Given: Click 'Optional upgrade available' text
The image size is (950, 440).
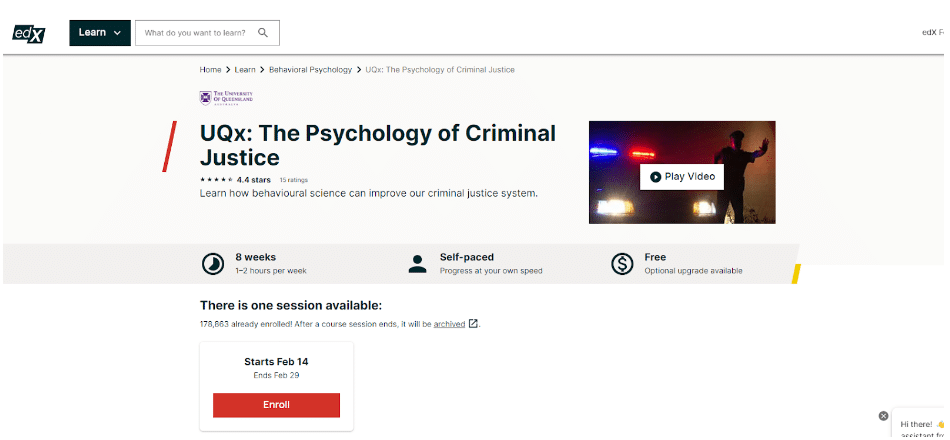Looking at the screenshot, I should (x=693, y=271).
